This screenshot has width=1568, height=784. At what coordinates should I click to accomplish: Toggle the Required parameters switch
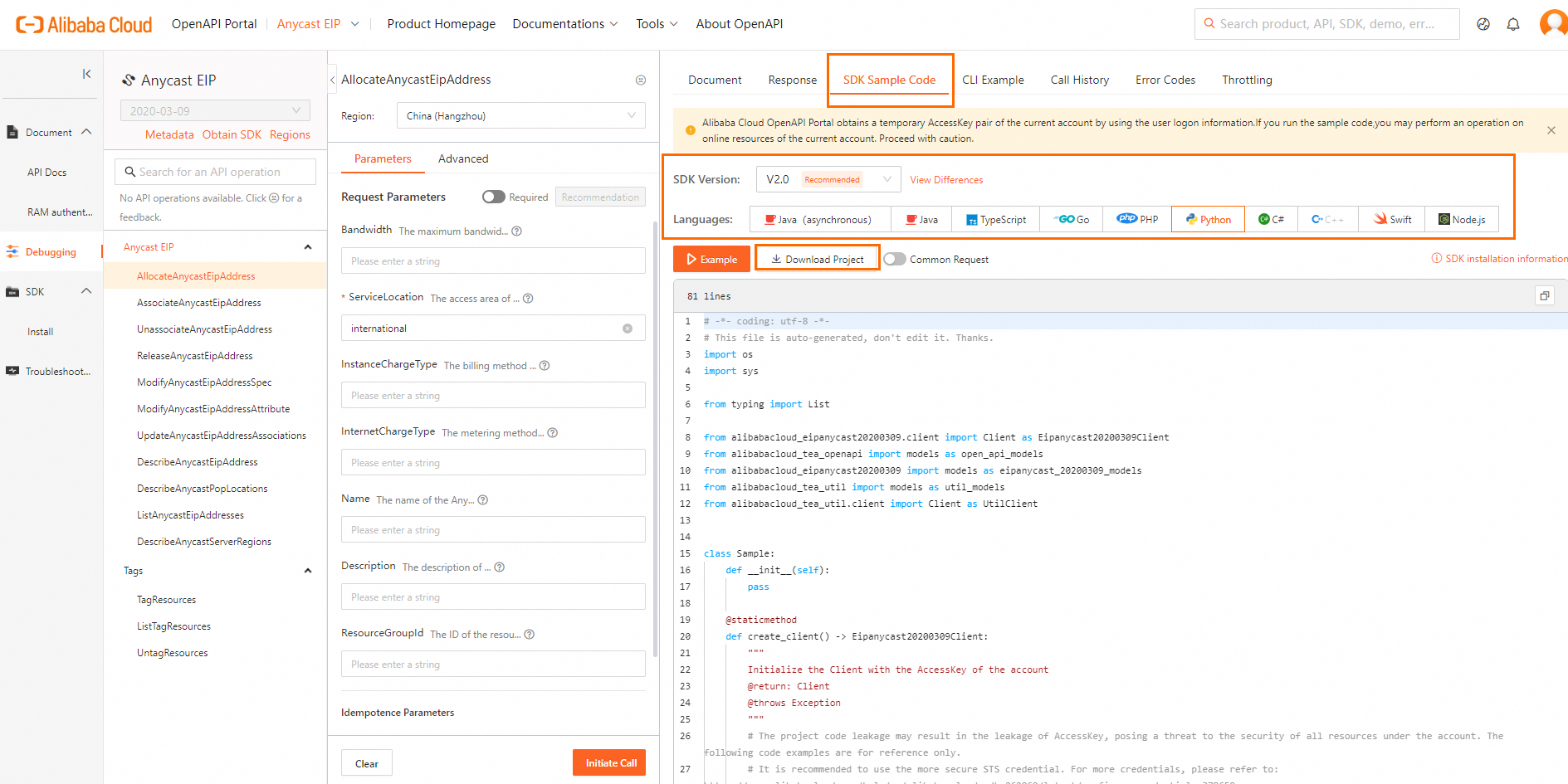(x=494, y=197)
